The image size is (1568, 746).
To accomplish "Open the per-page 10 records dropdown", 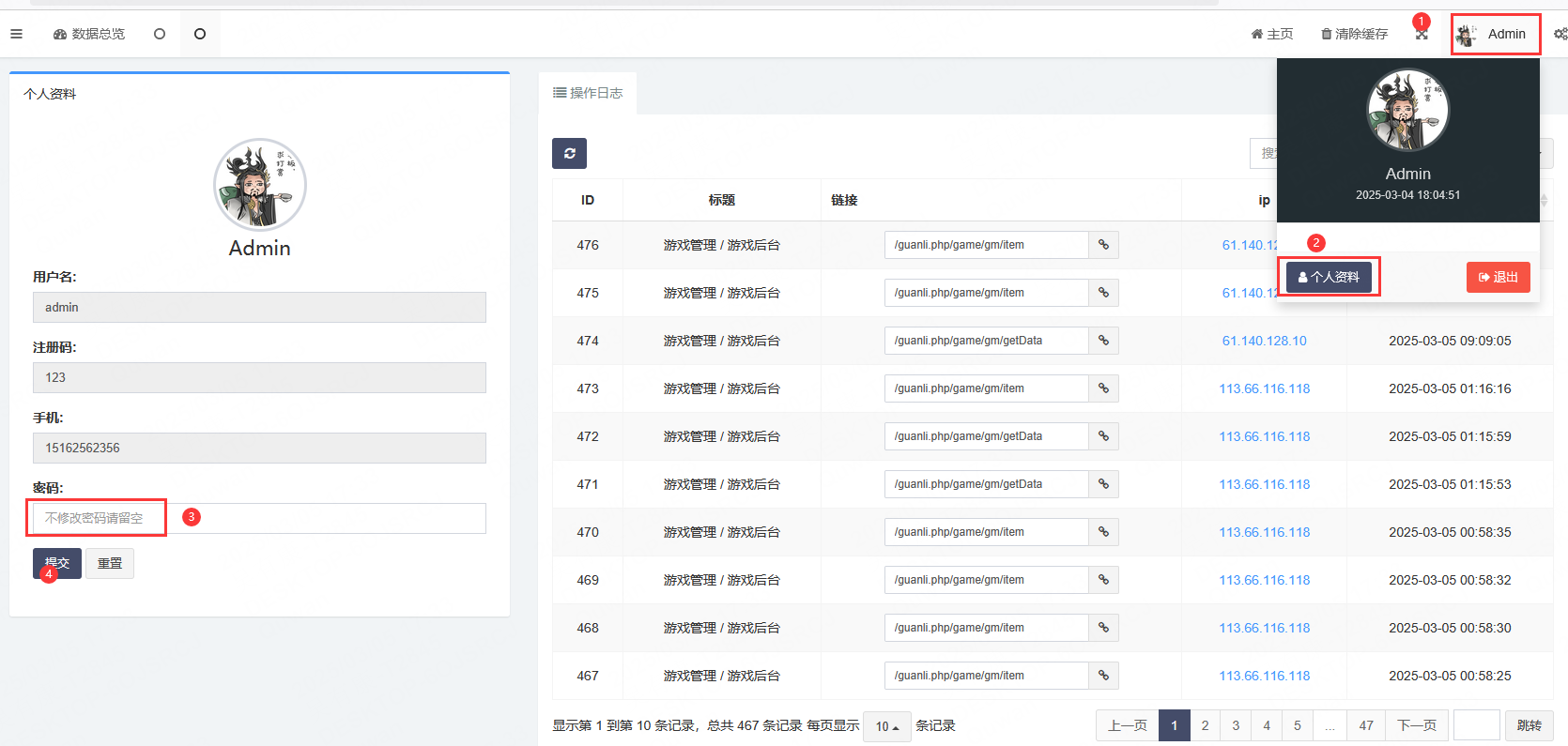I will (886, 725).
